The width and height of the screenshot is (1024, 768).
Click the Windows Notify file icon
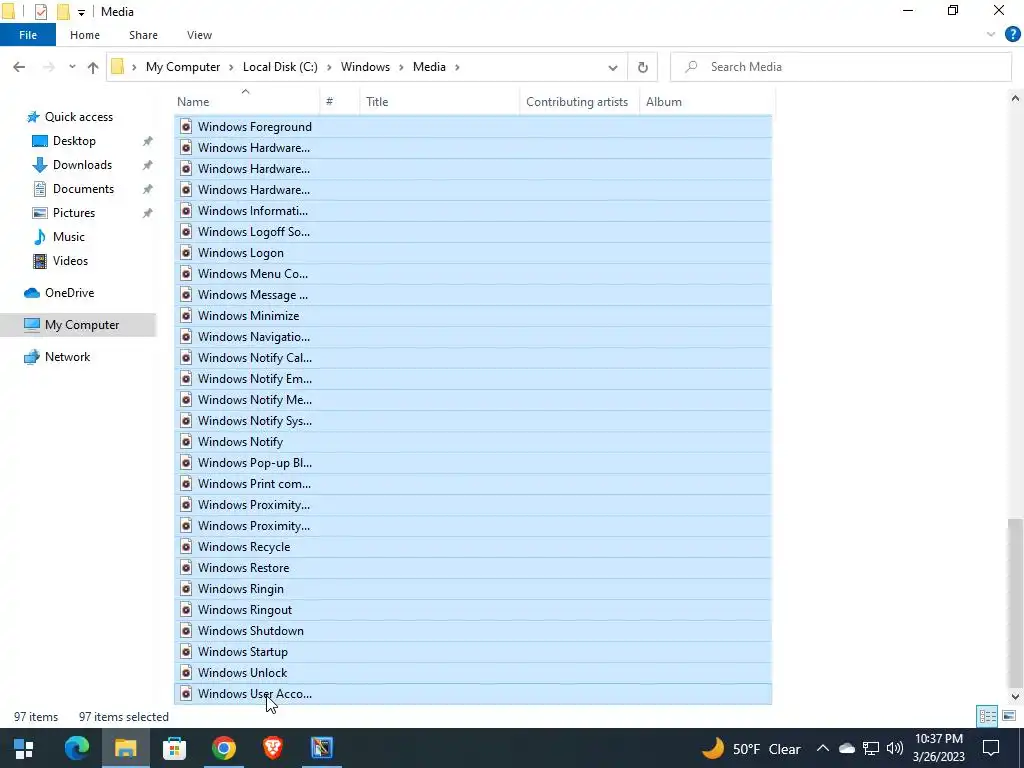click(186, 441)
